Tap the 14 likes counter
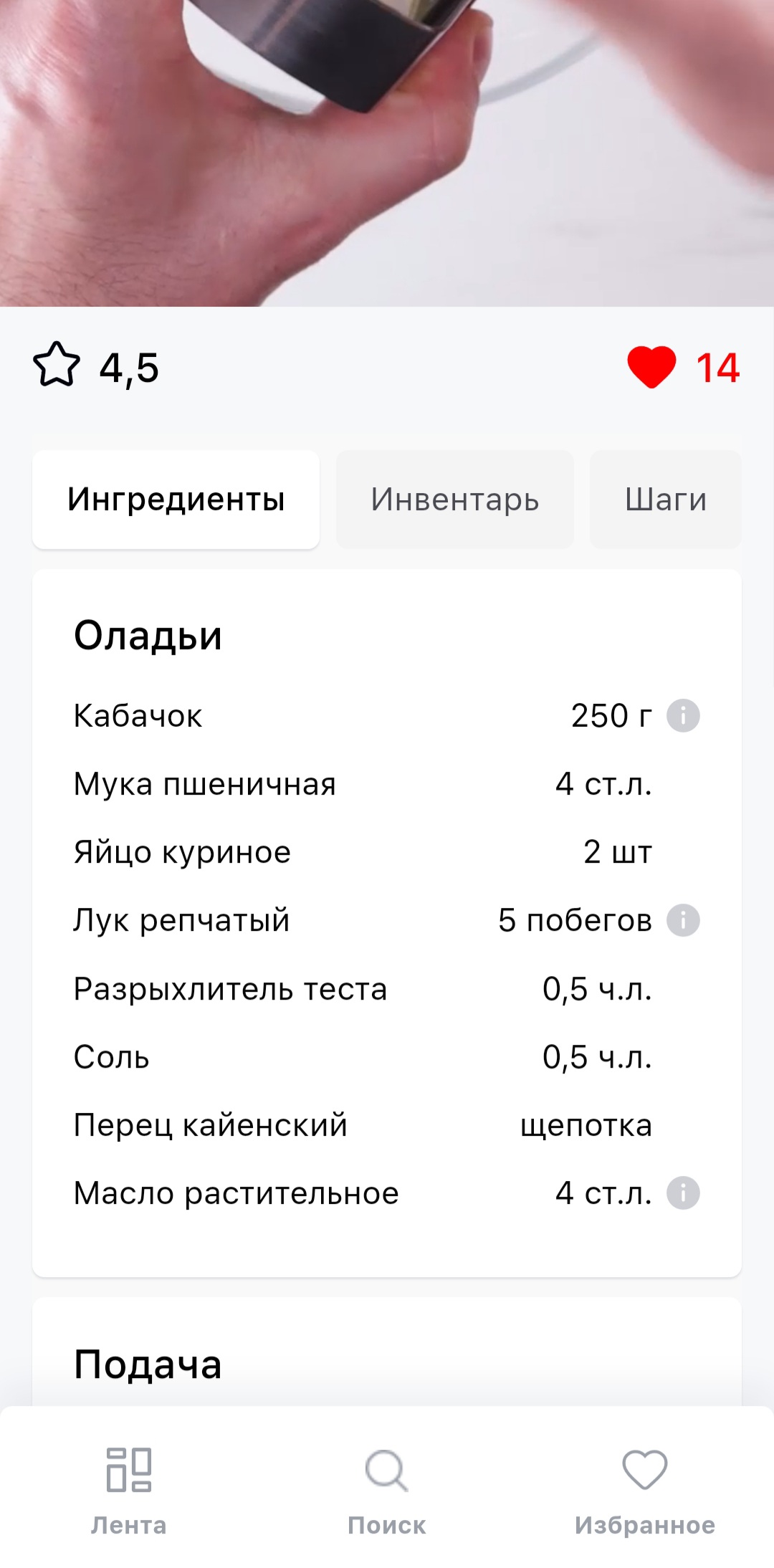 717,368
